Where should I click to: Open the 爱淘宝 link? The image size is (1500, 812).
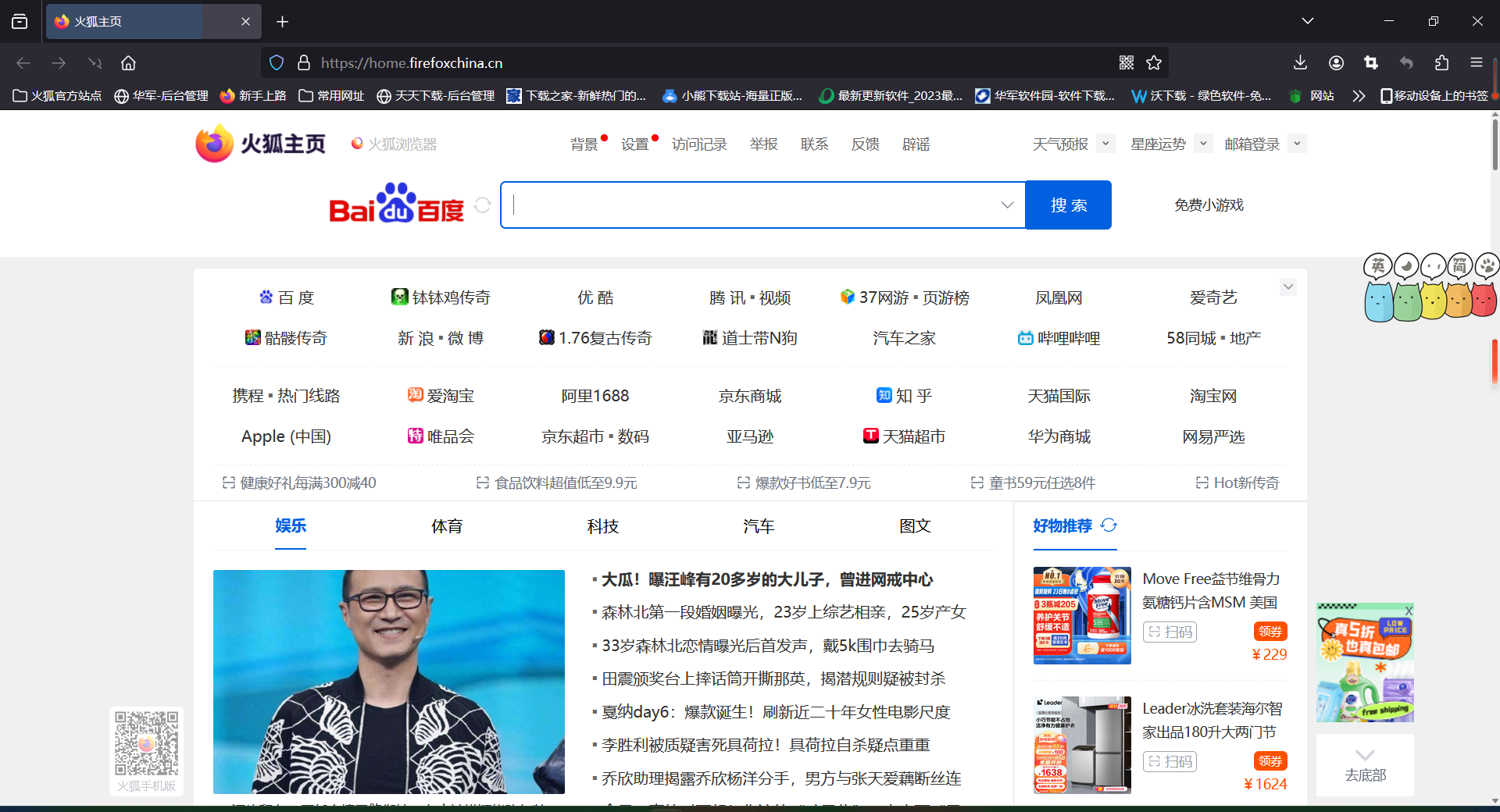(x=441, y=396)
